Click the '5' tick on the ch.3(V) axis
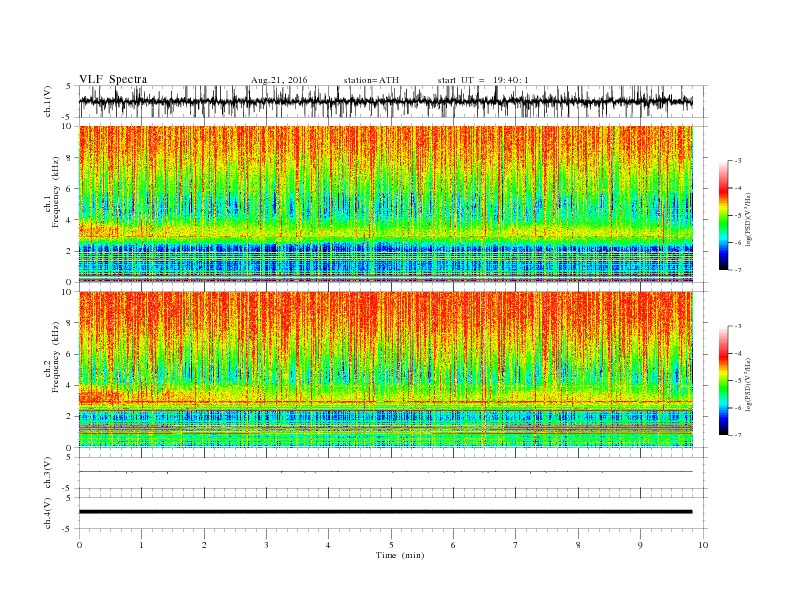Screen dimensions: 792x612 coord(70,457)
